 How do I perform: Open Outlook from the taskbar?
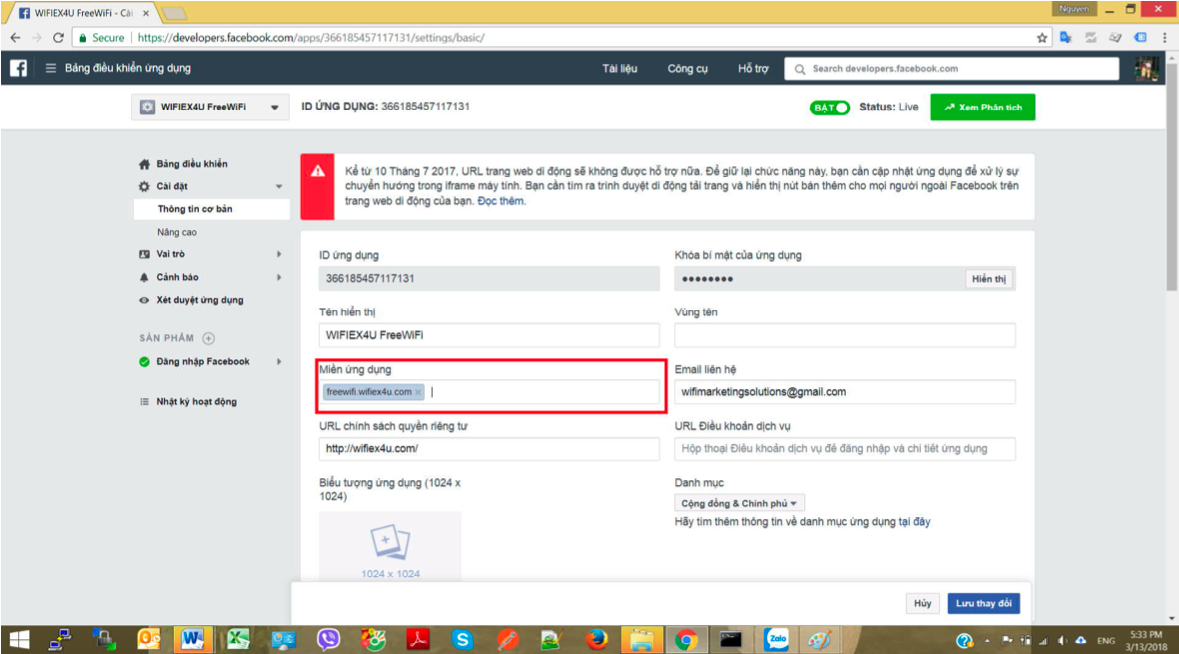point(149,640)
